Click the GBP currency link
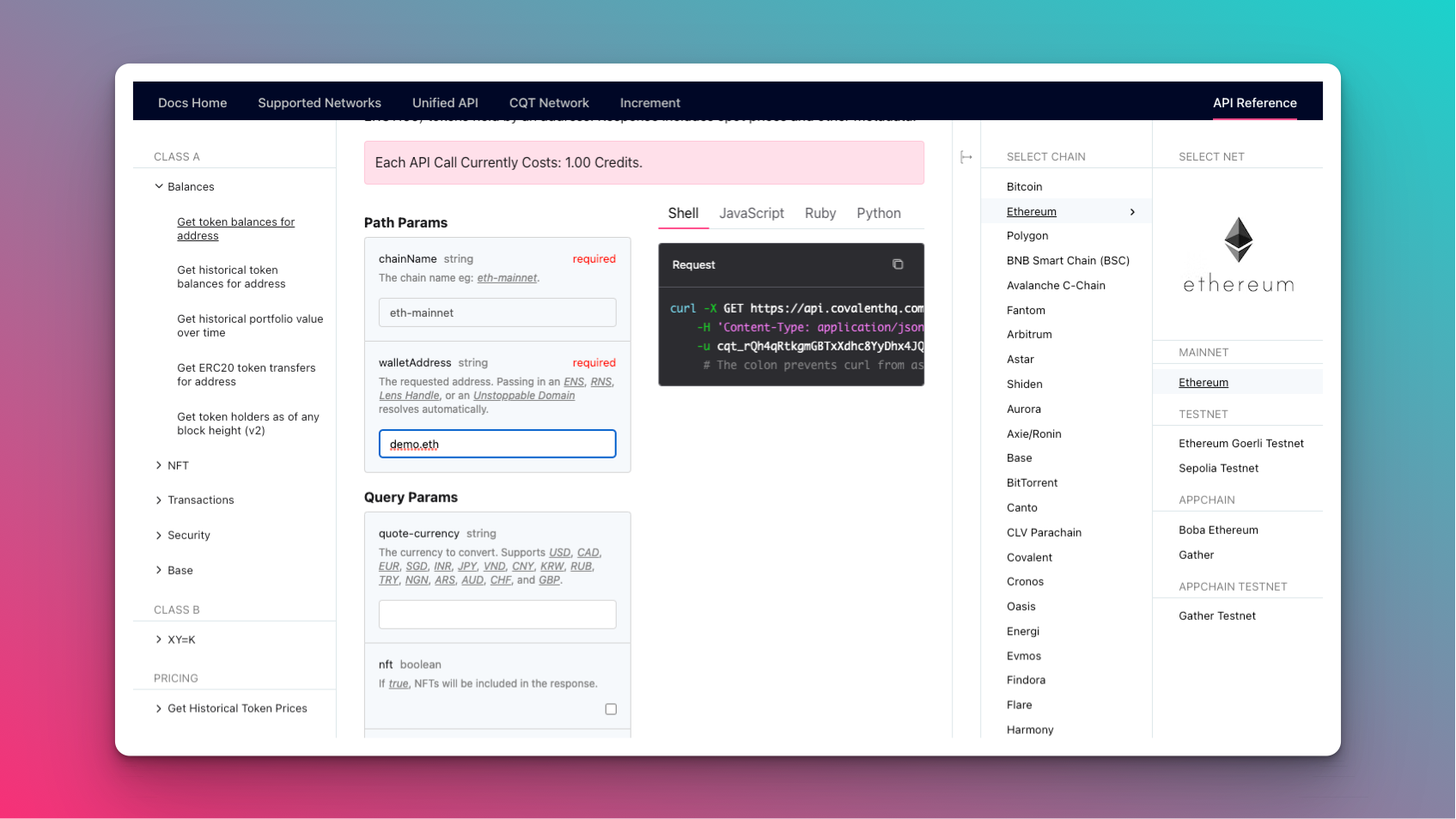This screenshot has width=1456, height=819. pyautogui.click(x=549, y=580)
